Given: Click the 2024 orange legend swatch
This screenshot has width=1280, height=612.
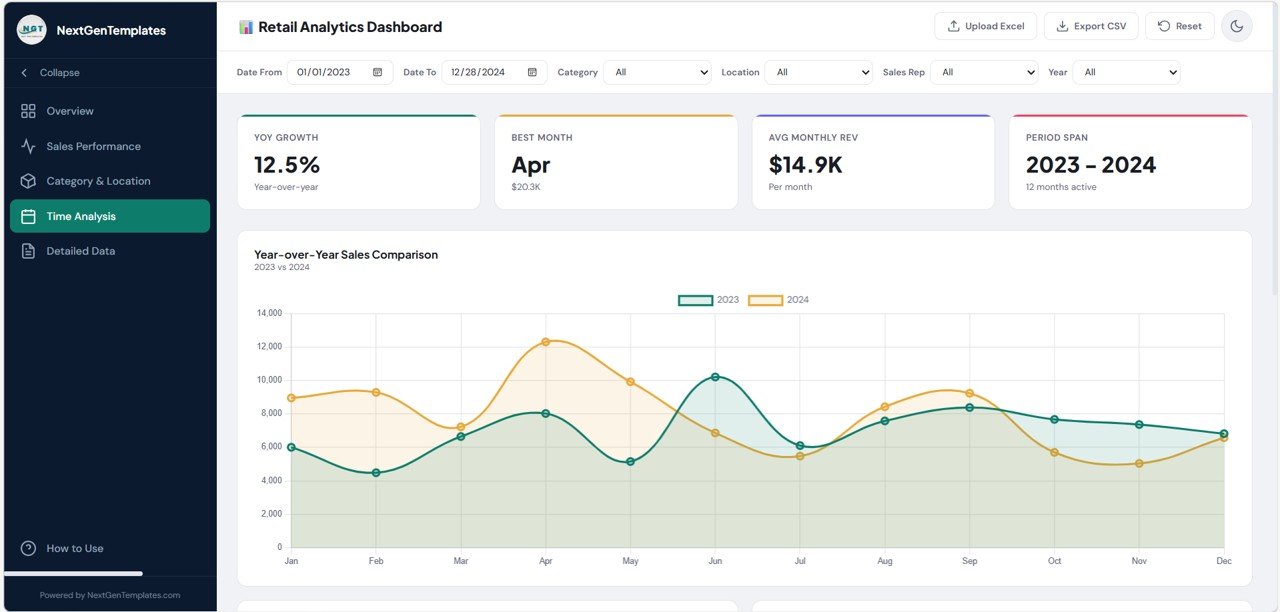Looking at the screenshot, I should coord(764,299).
